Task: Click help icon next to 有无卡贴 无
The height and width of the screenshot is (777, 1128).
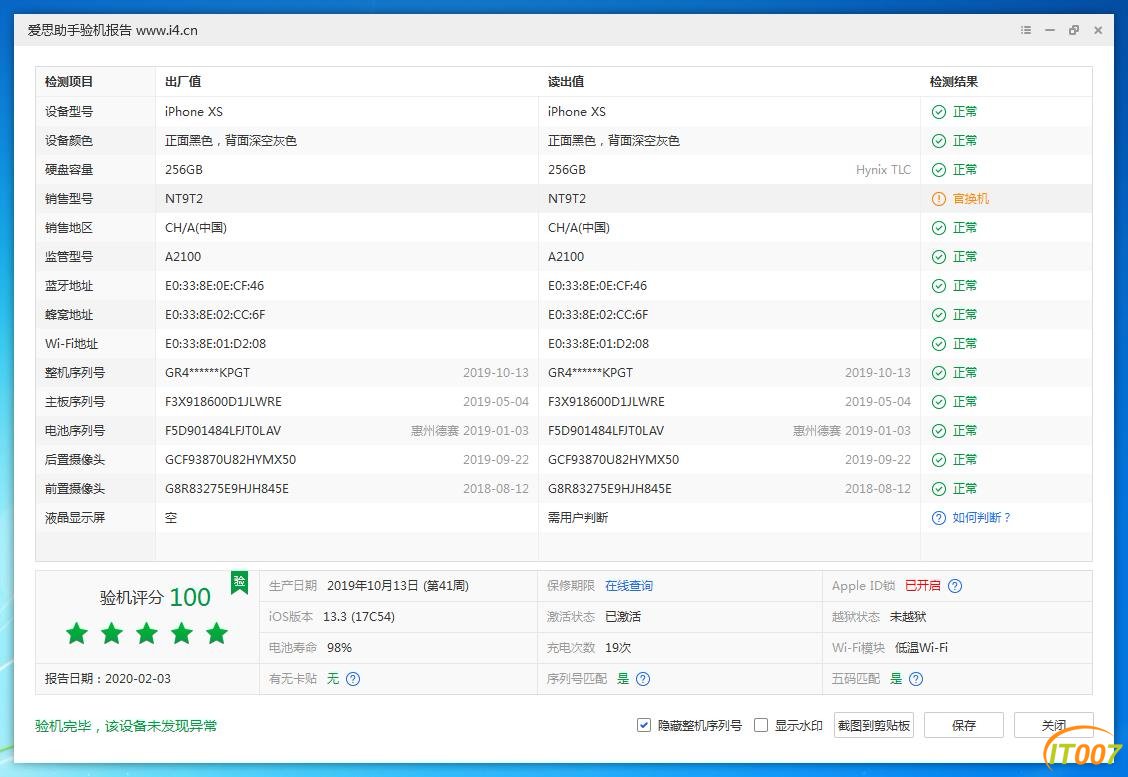Action: click(x=353, y=679)
